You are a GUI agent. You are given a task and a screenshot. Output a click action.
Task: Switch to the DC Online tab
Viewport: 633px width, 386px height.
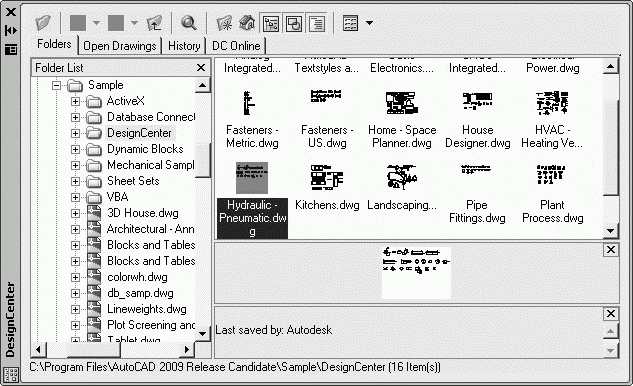[236, 46]
